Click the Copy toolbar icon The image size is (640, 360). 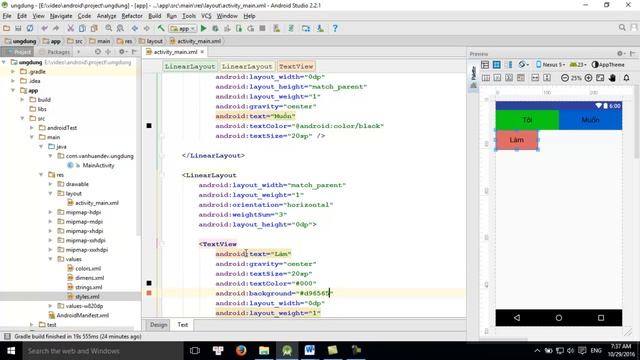point(82,29)
